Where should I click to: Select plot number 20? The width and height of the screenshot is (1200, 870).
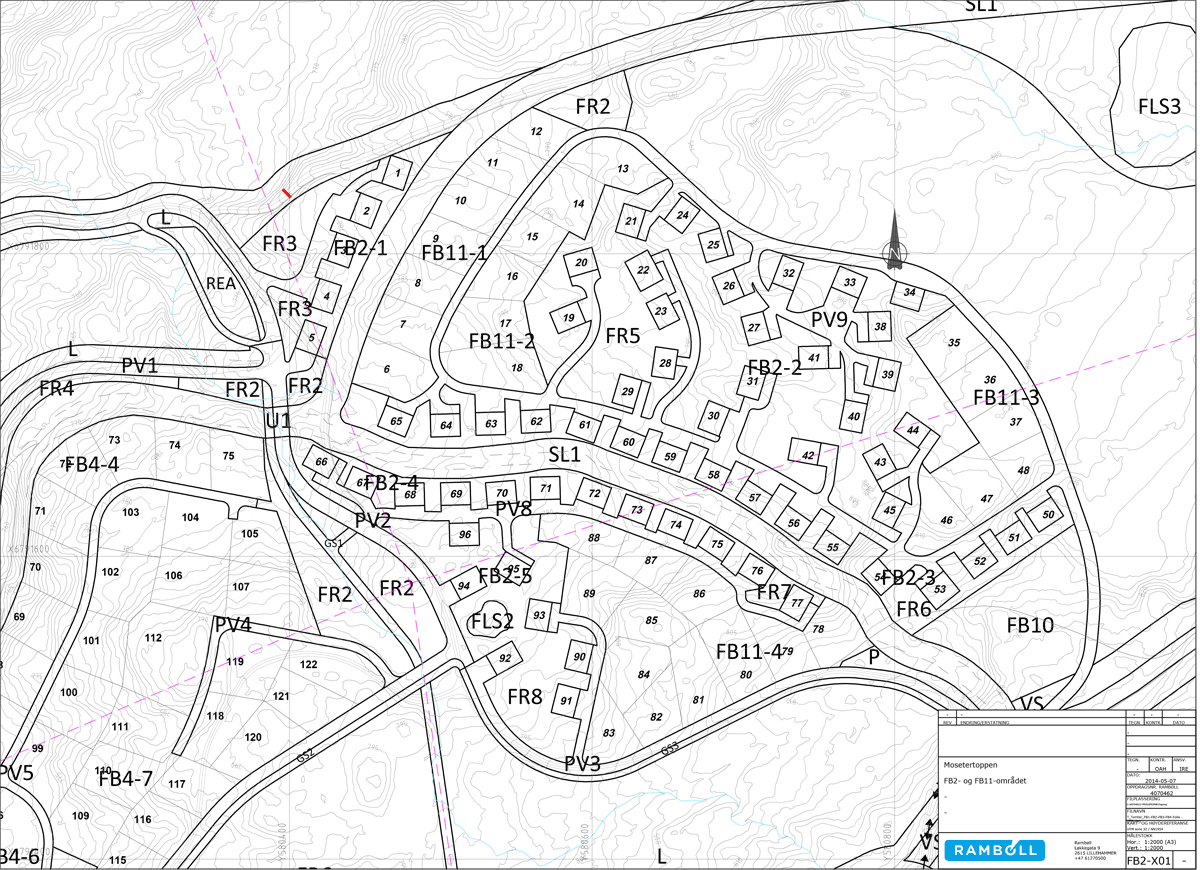(581, 263)
